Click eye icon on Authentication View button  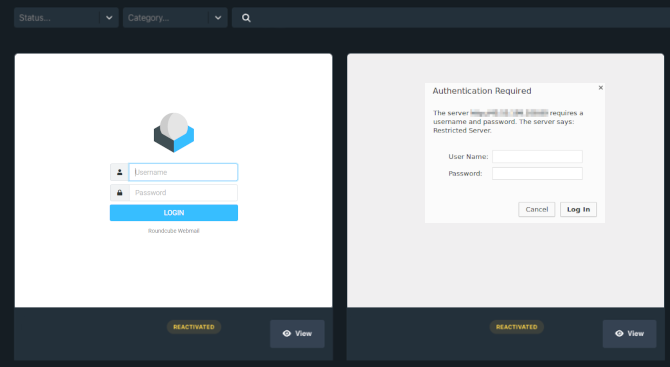[x=619, y=334]
